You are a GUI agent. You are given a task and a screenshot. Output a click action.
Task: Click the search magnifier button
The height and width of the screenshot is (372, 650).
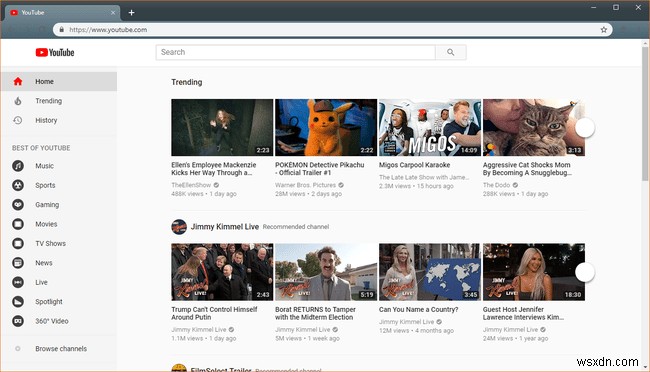pyautogui.click(x=451, y=52)
